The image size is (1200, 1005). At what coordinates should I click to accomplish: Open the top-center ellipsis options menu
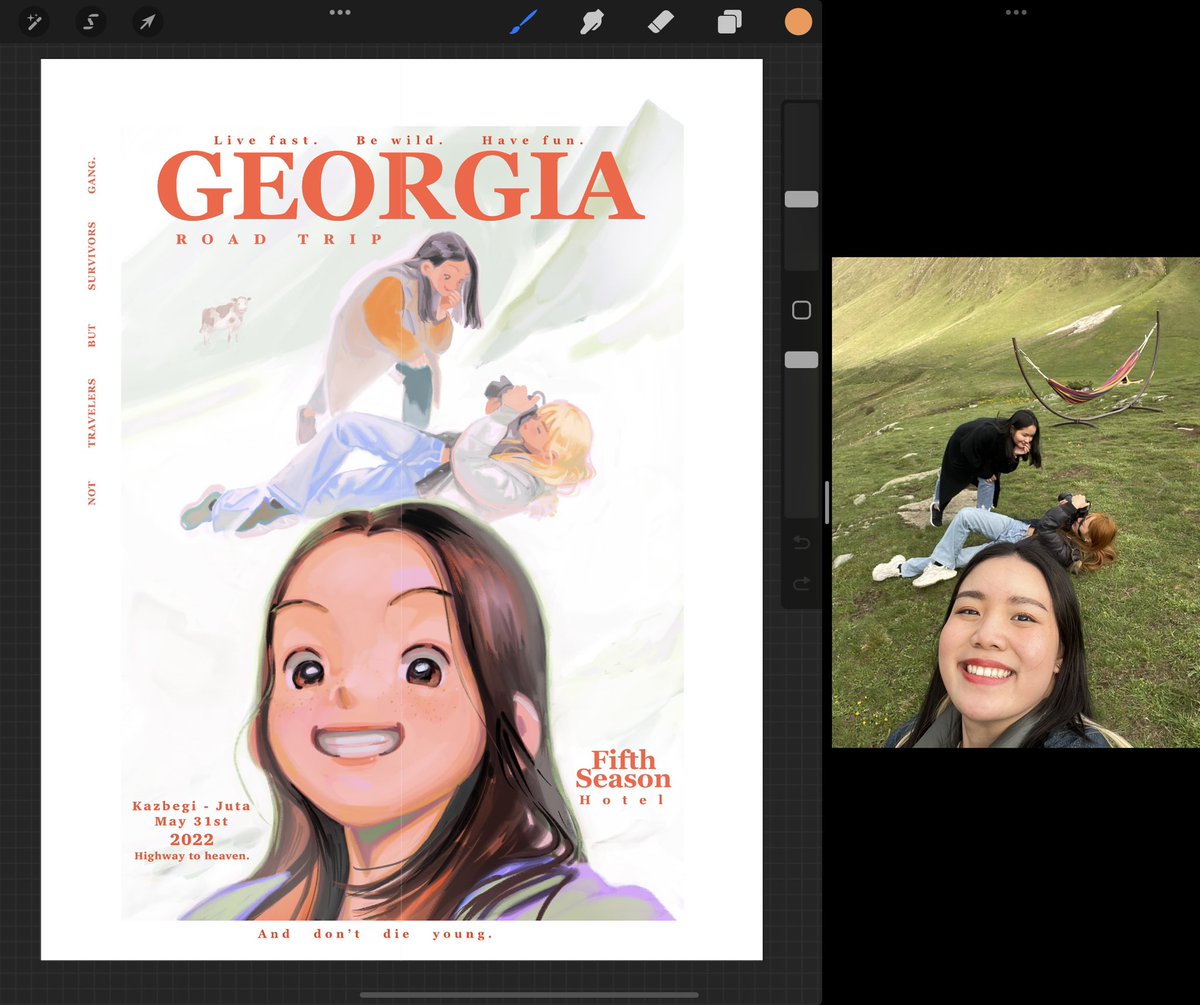(x=340, y=12)
